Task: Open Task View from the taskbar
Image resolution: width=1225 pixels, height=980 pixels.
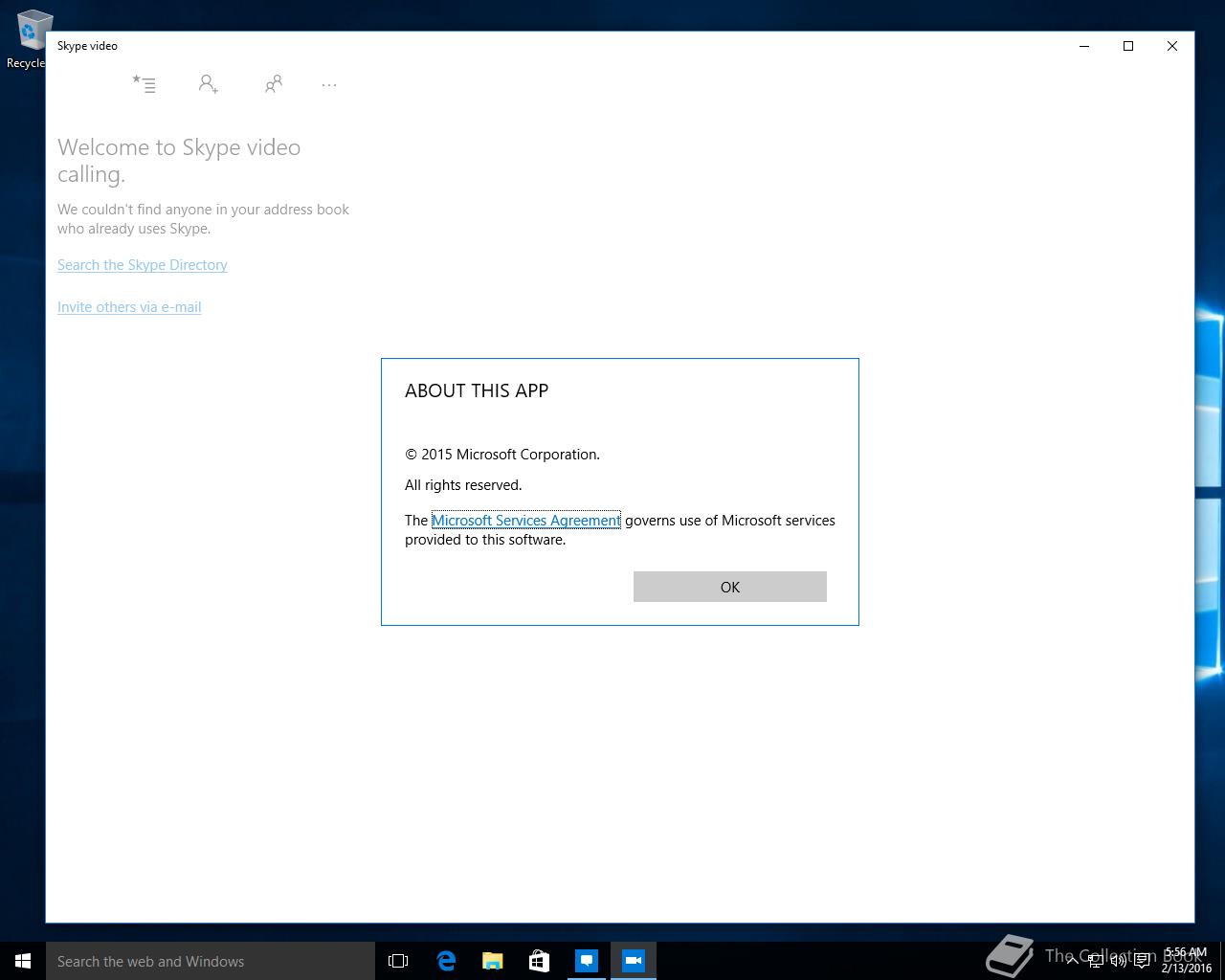Action: point(398,961)
